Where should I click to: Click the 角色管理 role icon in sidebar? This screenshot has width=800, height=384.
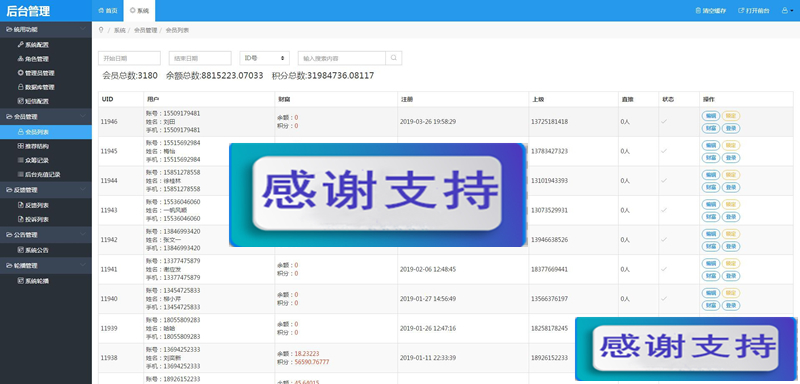tap(20, 59)
